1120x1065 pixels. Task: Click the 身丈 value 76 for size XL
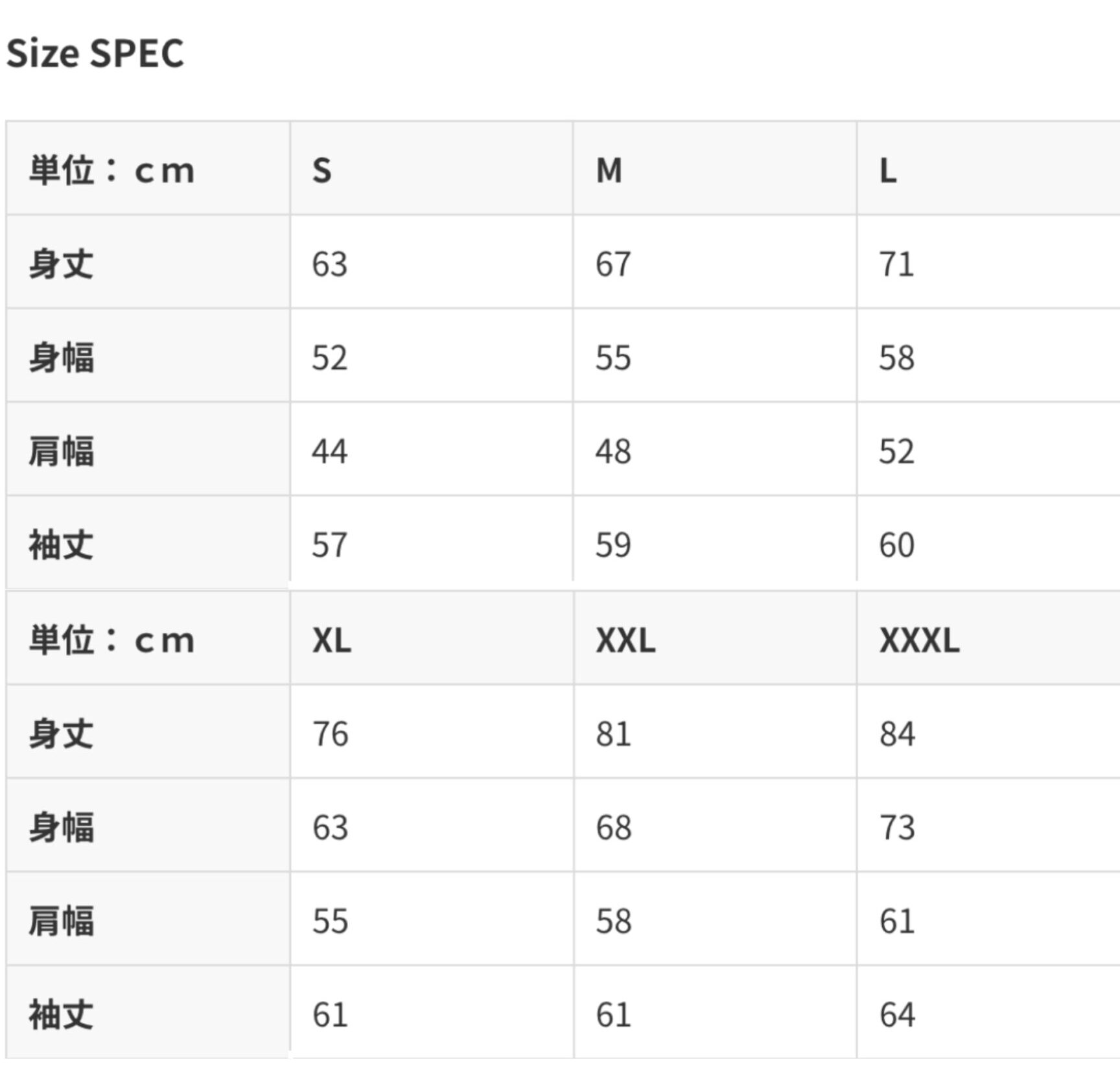(x=330, y=734)
